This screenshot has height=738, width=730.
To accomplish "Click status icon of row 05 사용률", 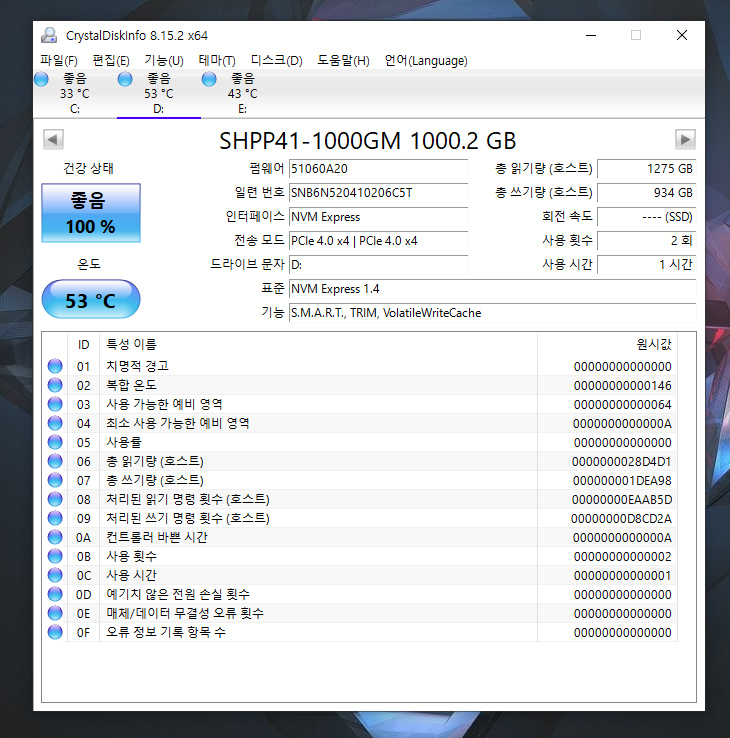I will click(x=55, y=442).
